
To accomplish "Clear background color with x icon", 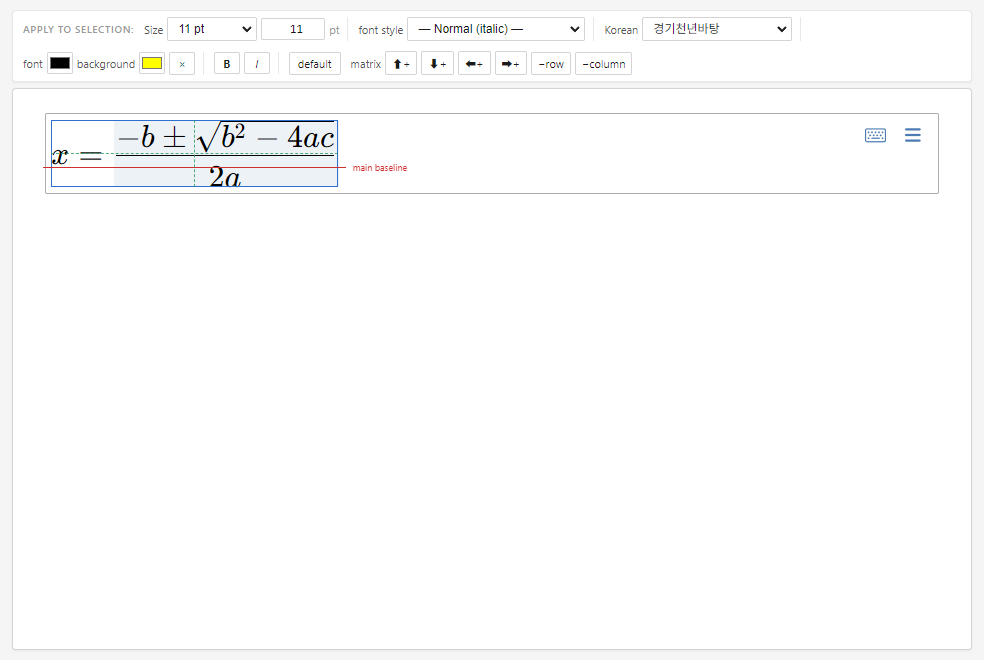I will tap(182, 64).
